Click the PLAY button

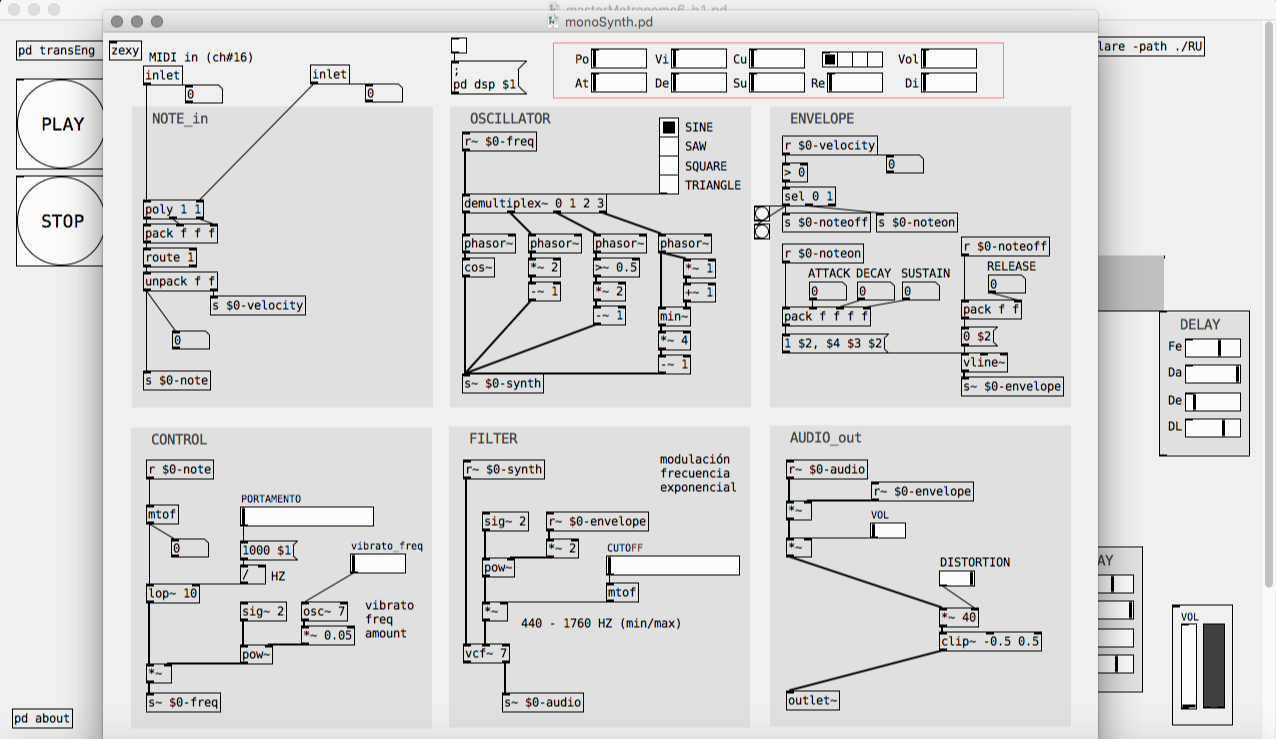click(61, 124)
